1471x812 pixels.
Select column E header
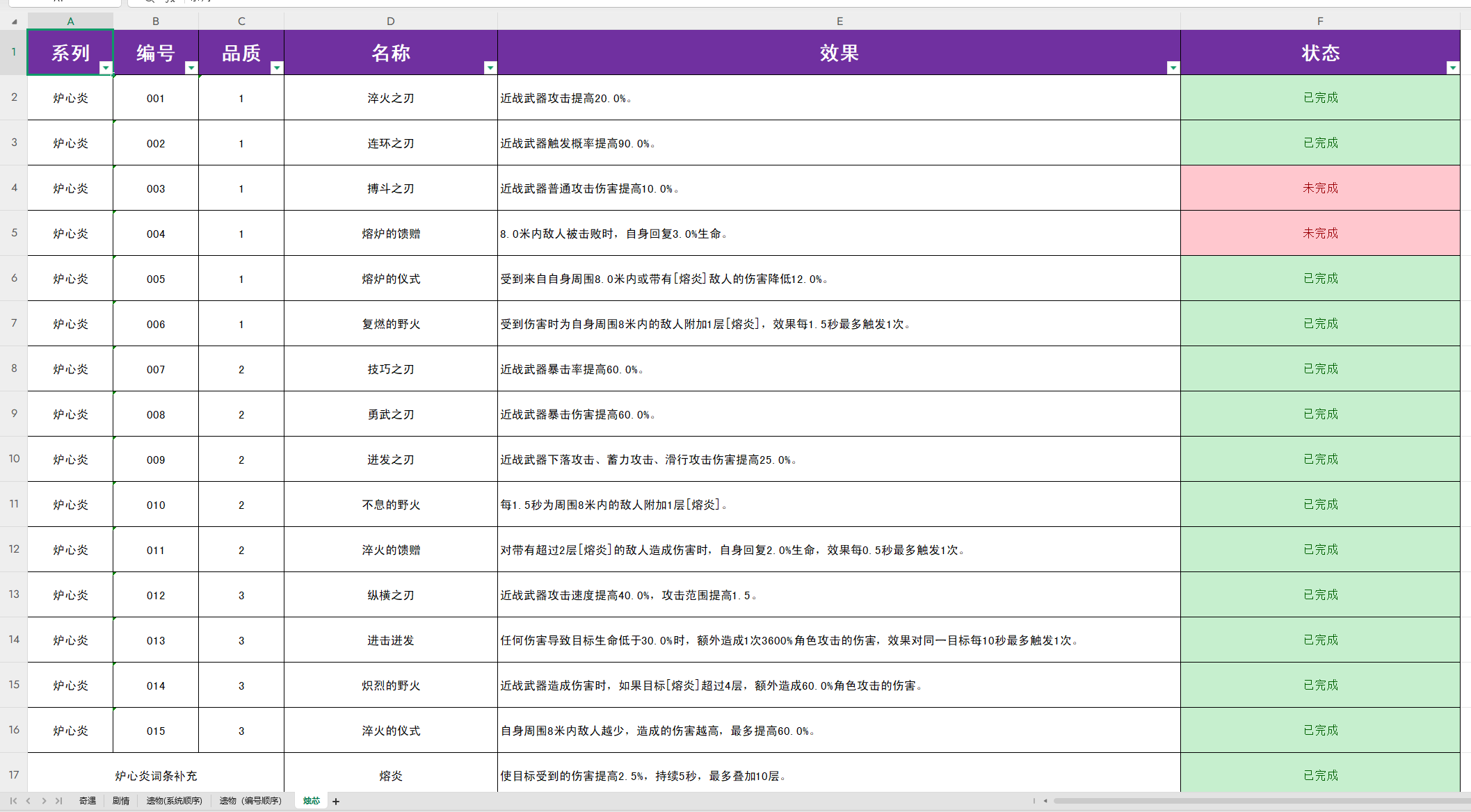pyautogui.click(x=839, y=22)
